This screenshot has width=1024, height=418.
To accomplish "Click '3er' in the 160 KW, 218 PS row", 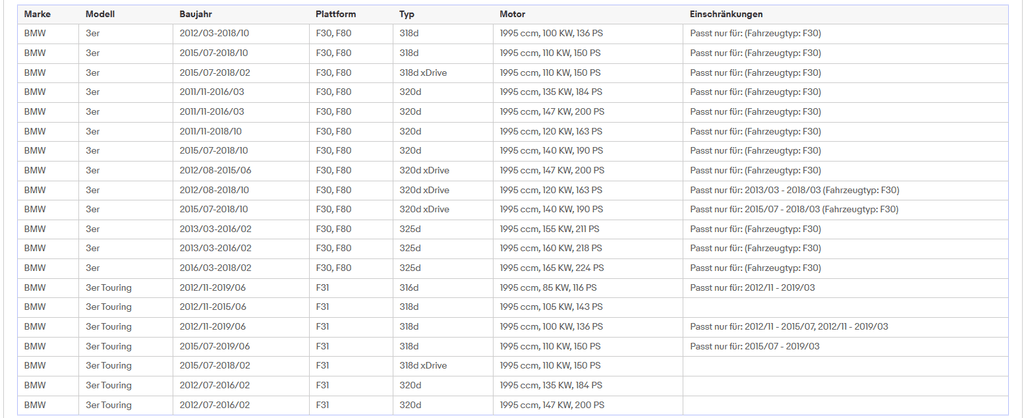I will (x=93, y=248).
